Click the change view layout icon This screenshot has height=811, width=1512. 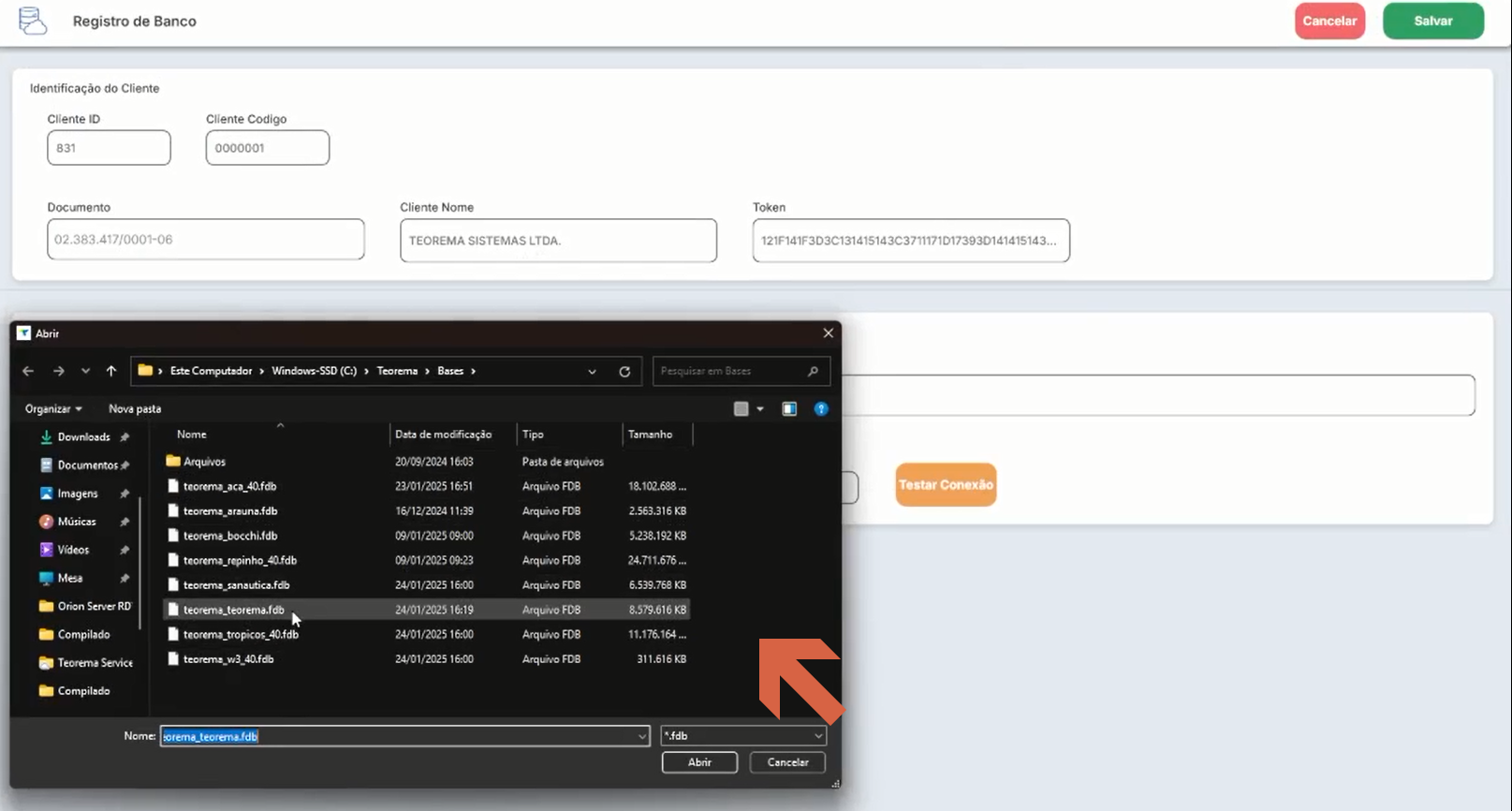741,409
